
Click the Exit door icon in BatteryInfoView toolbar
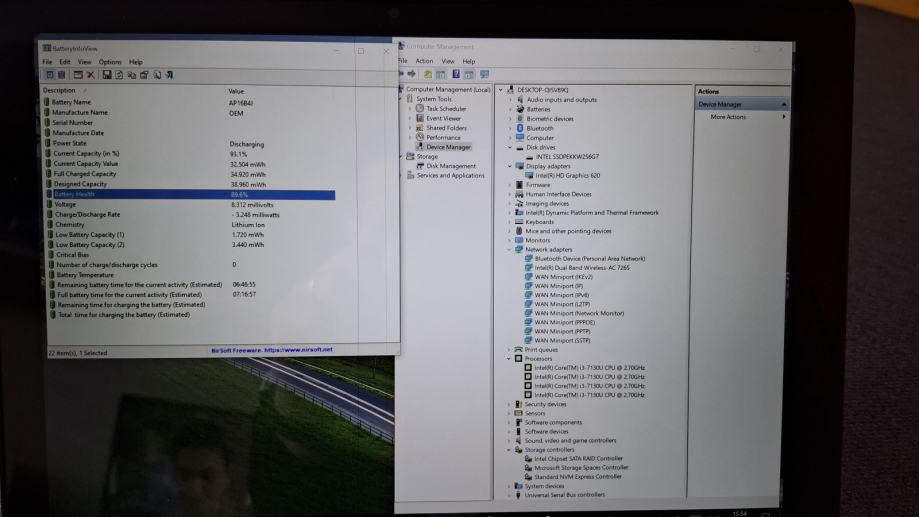[x=169, y=75]
